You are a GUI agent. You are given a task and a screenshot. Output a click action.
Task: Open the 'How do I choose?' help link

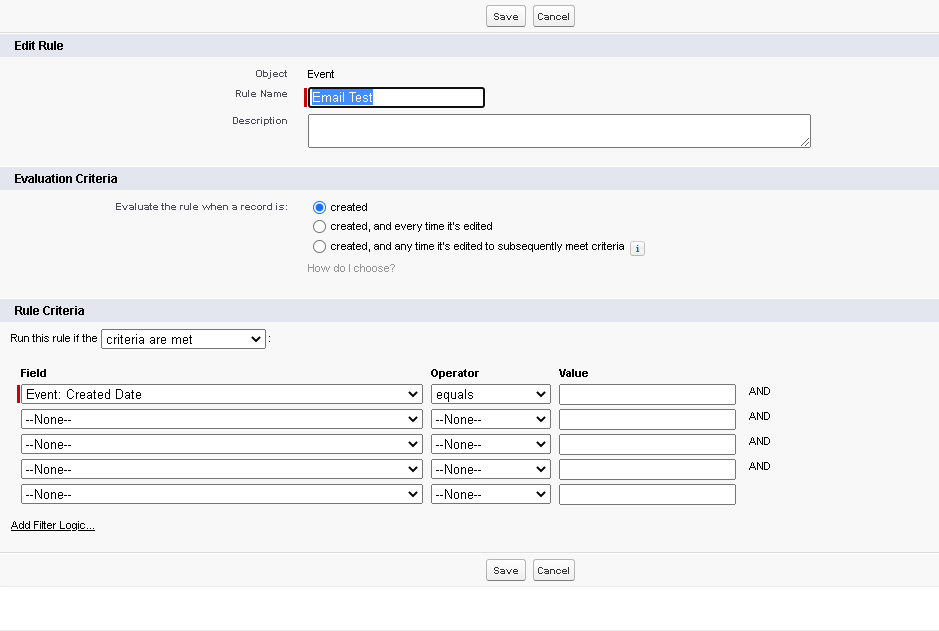(351, 268)
